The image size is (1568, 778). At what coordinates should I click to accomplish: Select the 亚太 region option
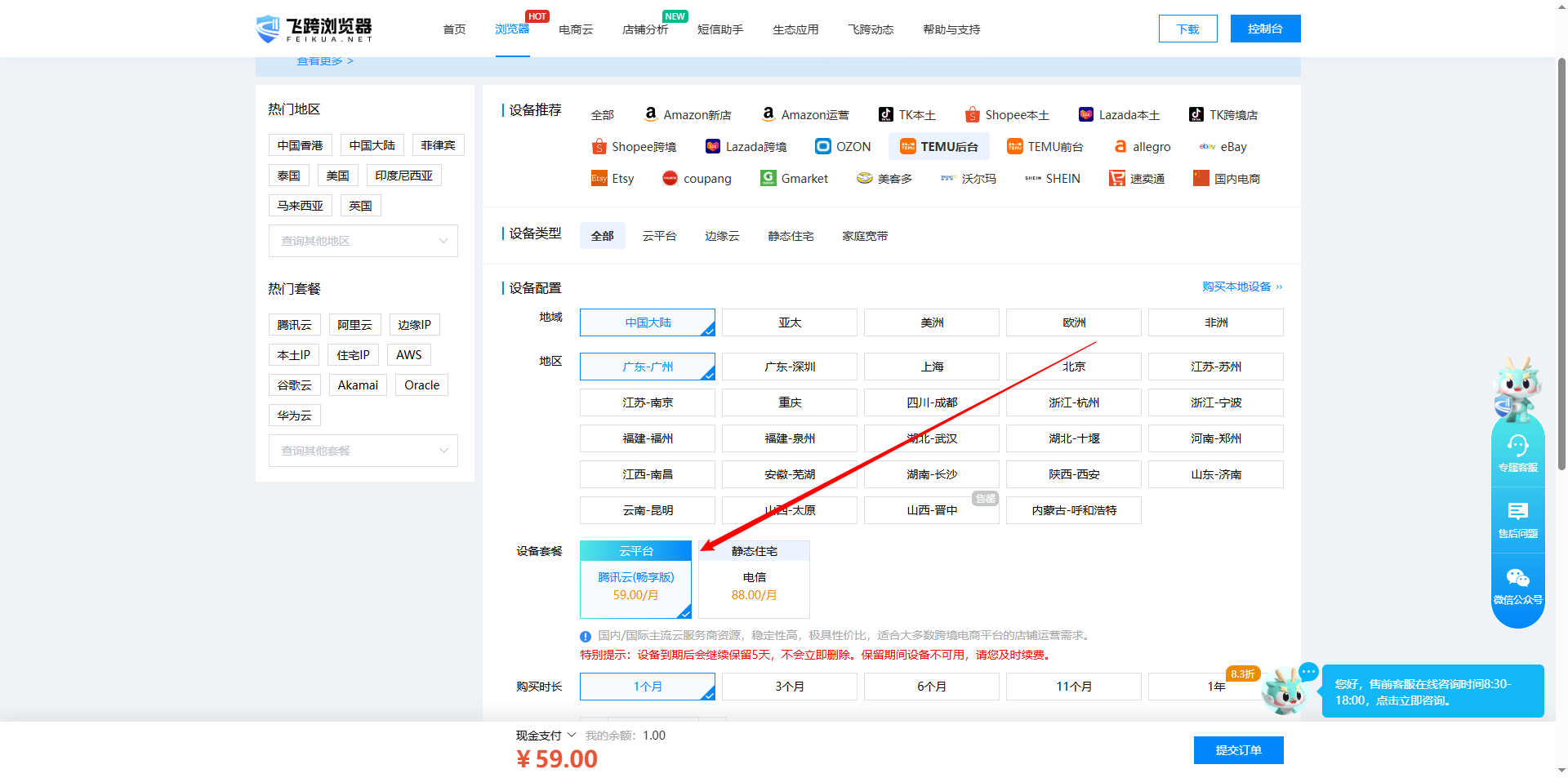coord(790,322)
